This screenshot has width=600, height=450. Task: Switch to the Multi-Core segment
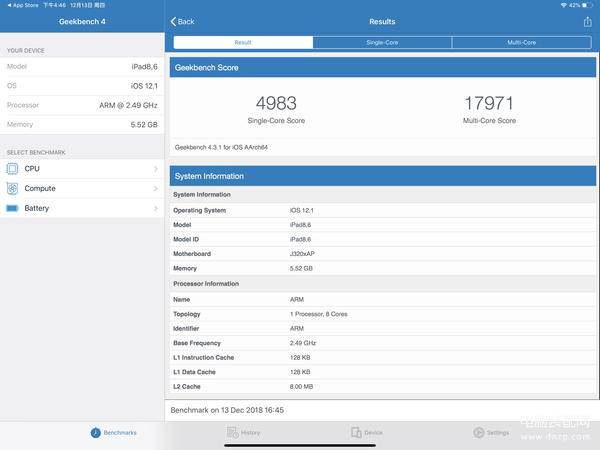click(x=522, y=42)
